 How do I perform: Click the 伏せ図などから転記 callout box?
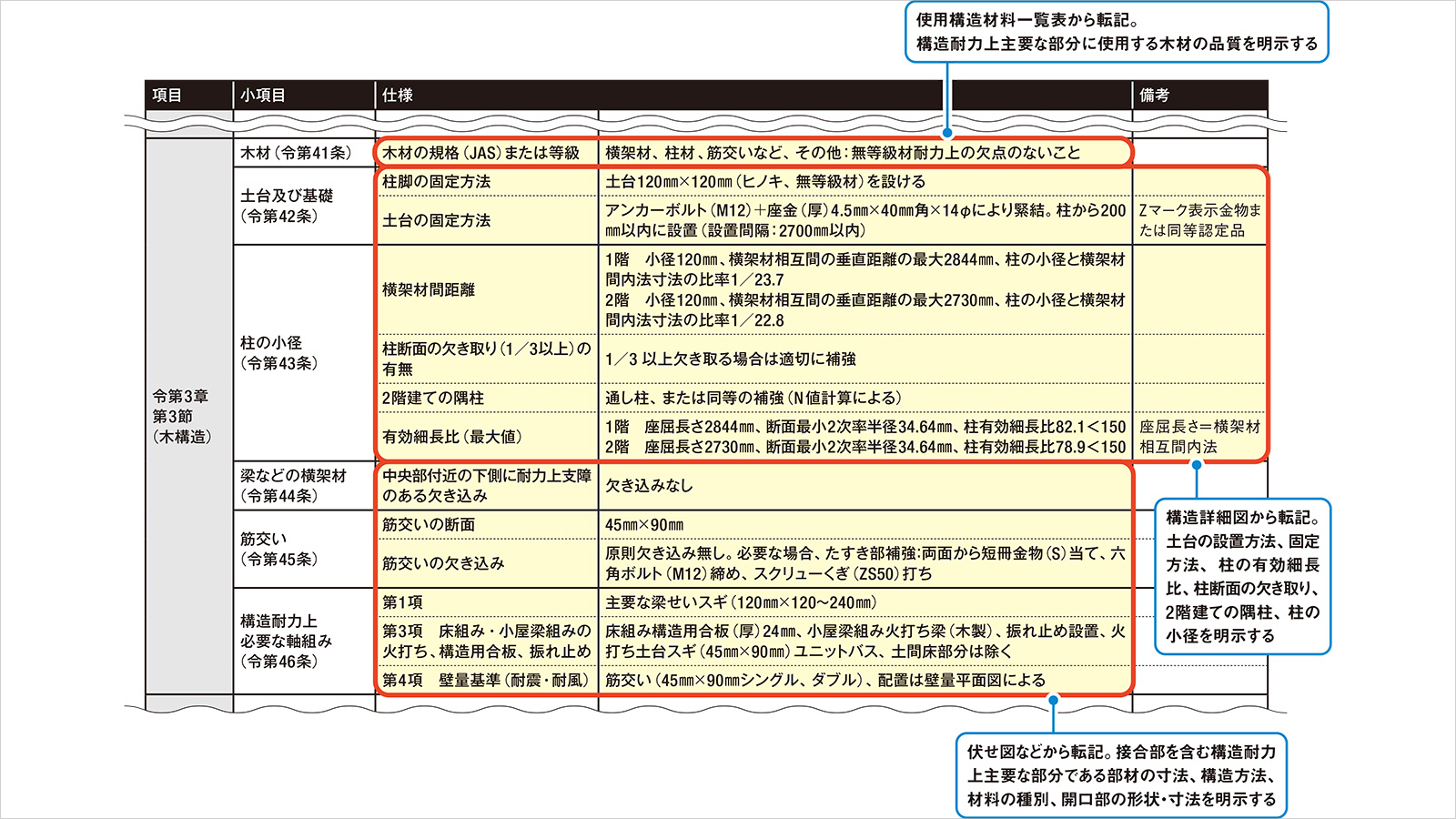pyautogui.click(x=1121, y=775)
